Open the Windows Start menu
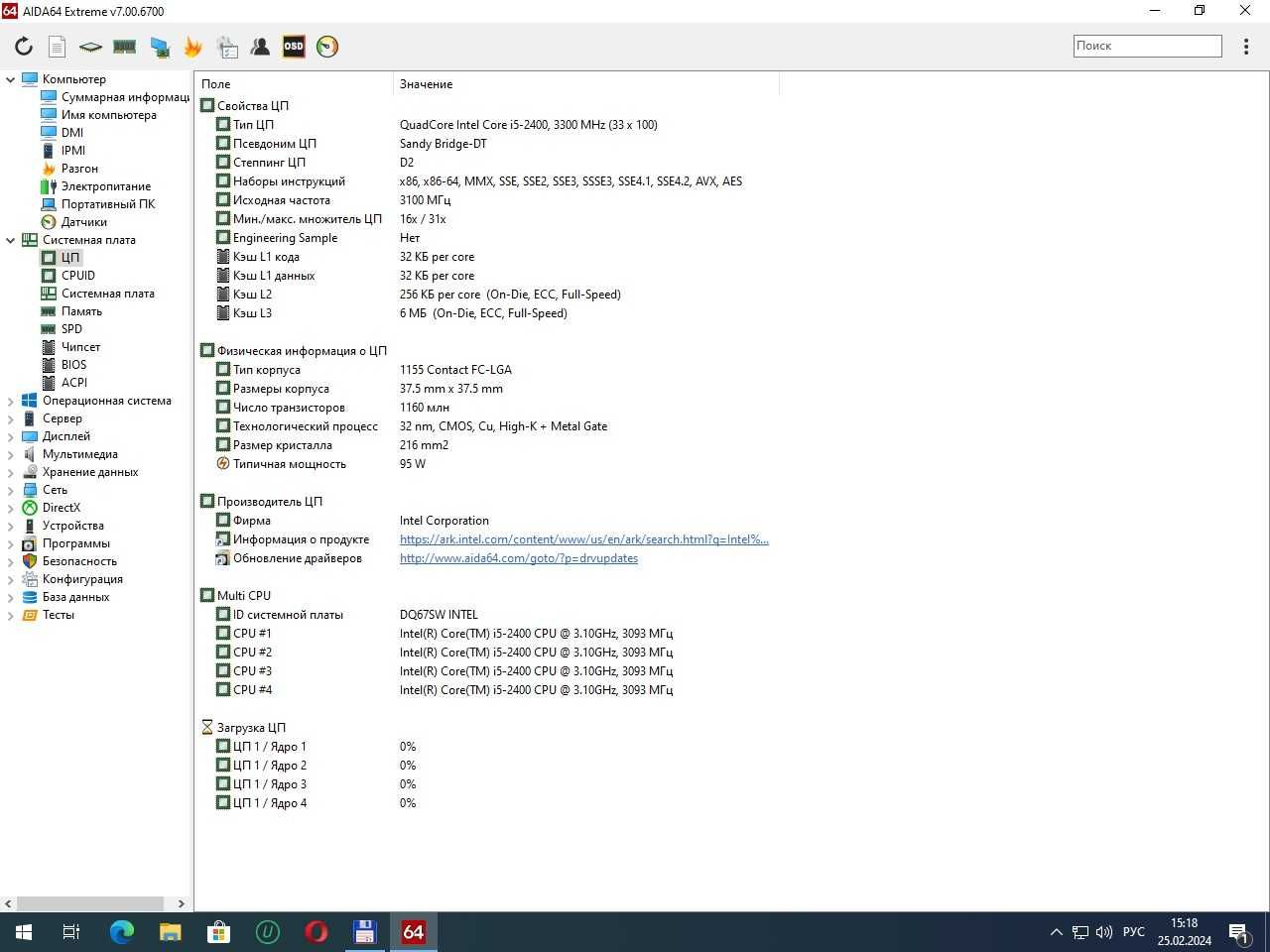This screenshot has height=952, width=1270. click(x=24, y=932)
